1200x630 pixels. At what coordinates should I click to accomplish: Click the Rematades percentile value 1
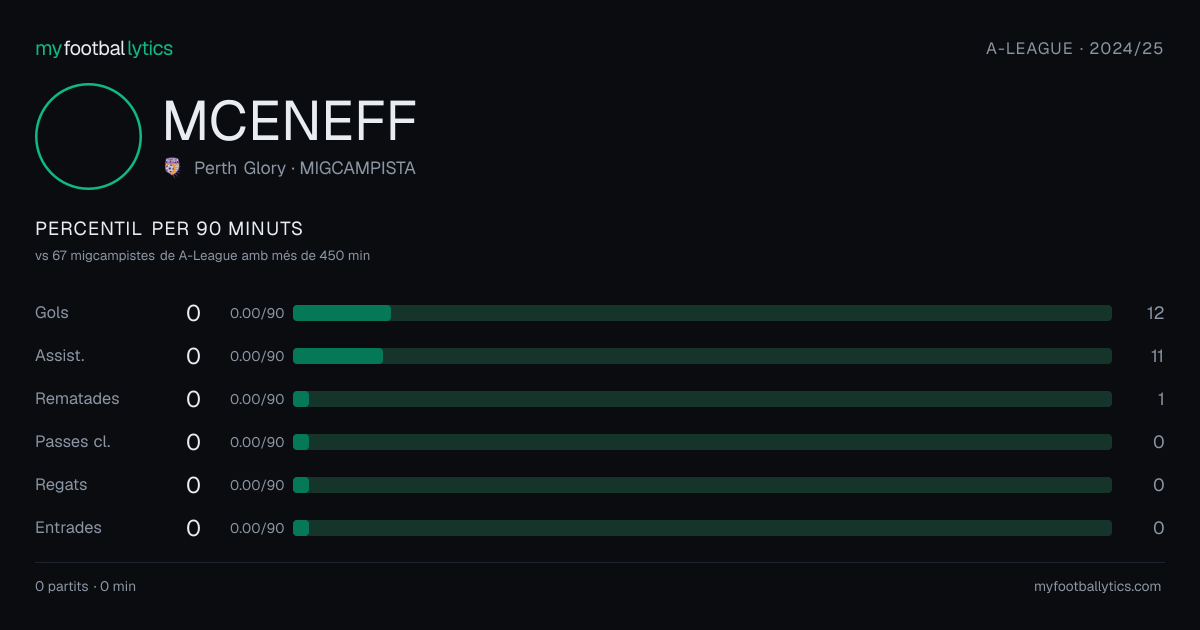click(1161, 399)
